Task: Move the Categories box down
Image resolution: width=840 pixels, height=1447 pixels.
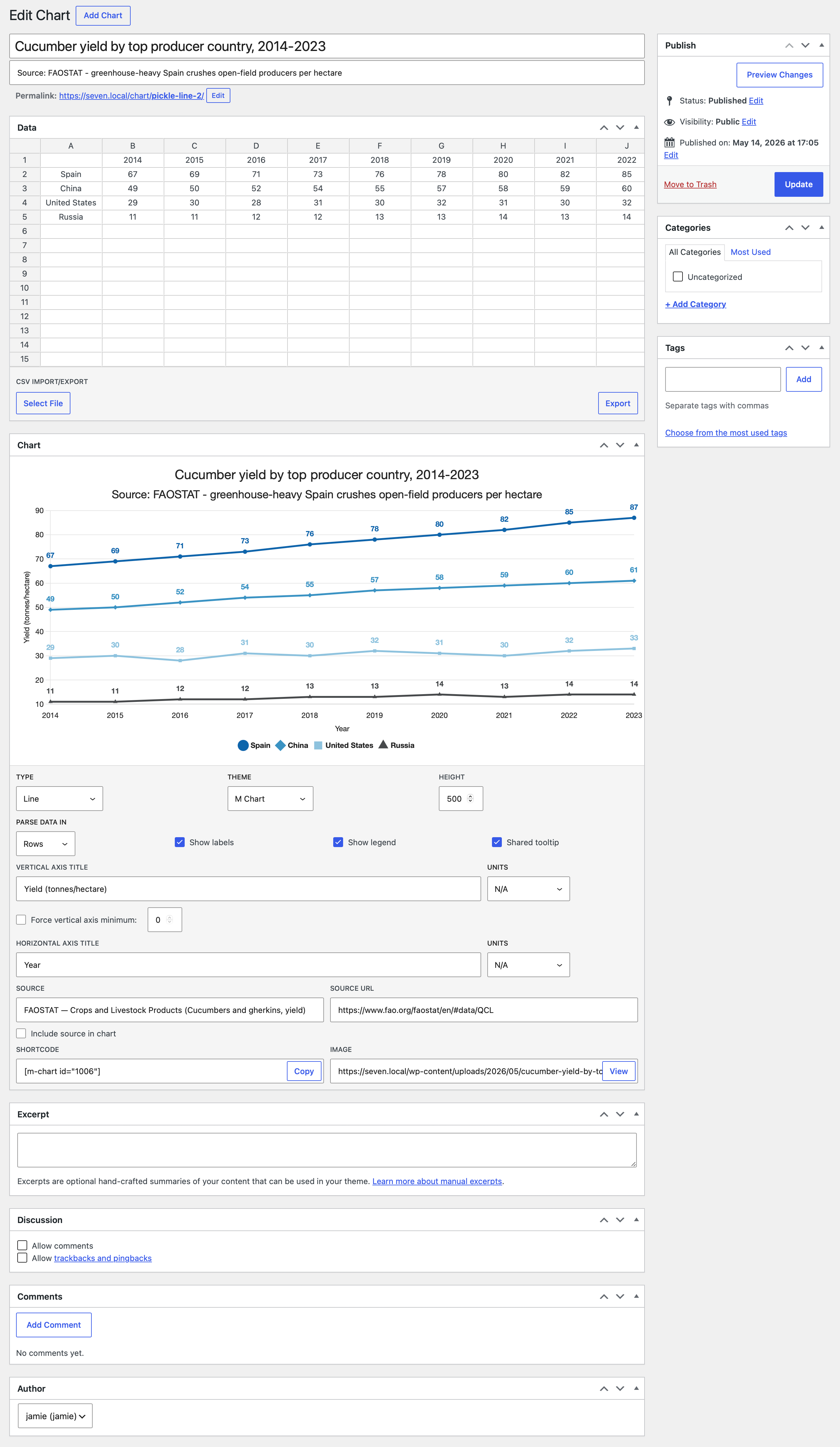Action: pos(805,228)
